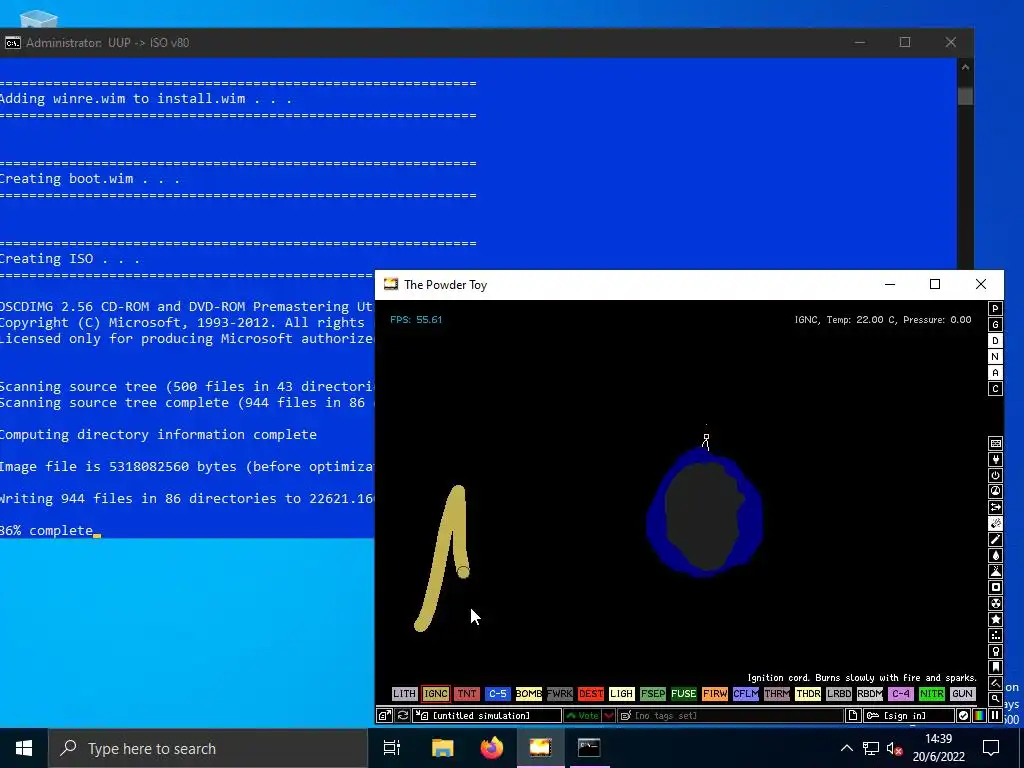
Task: Click the command window scrollbar thumb
Action: 965,96
